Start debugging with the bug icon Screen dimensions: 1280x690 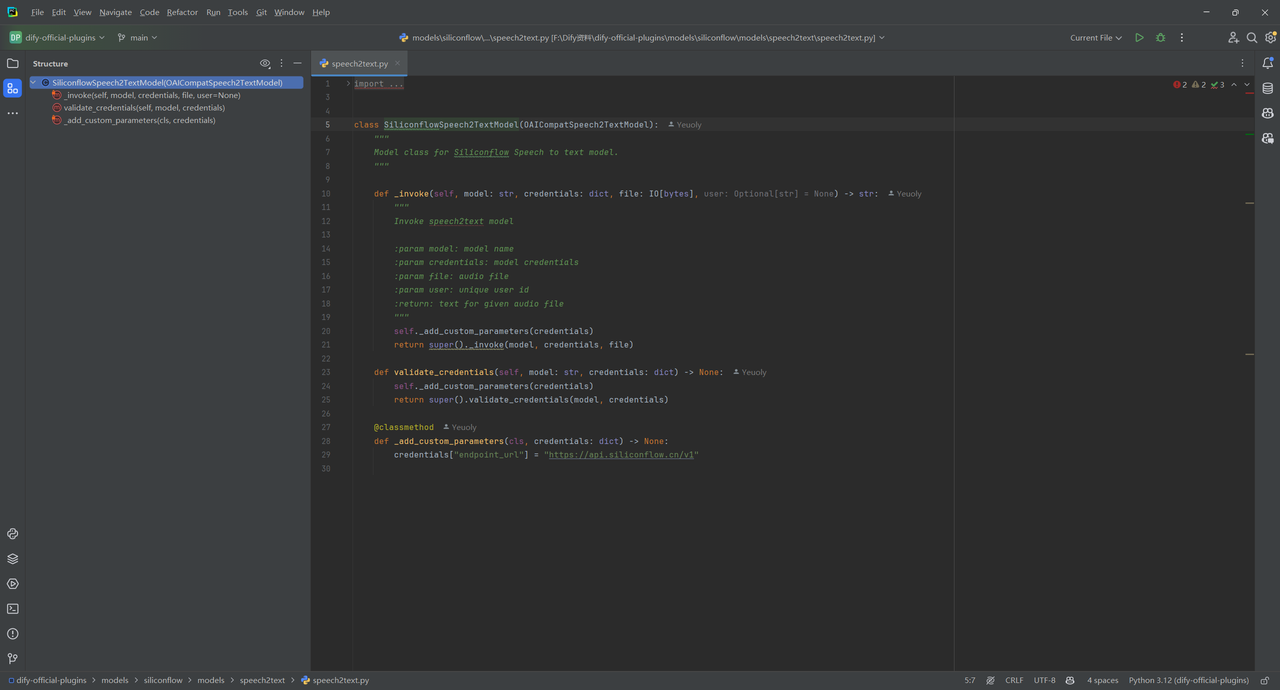click(x=1160, y=38)
